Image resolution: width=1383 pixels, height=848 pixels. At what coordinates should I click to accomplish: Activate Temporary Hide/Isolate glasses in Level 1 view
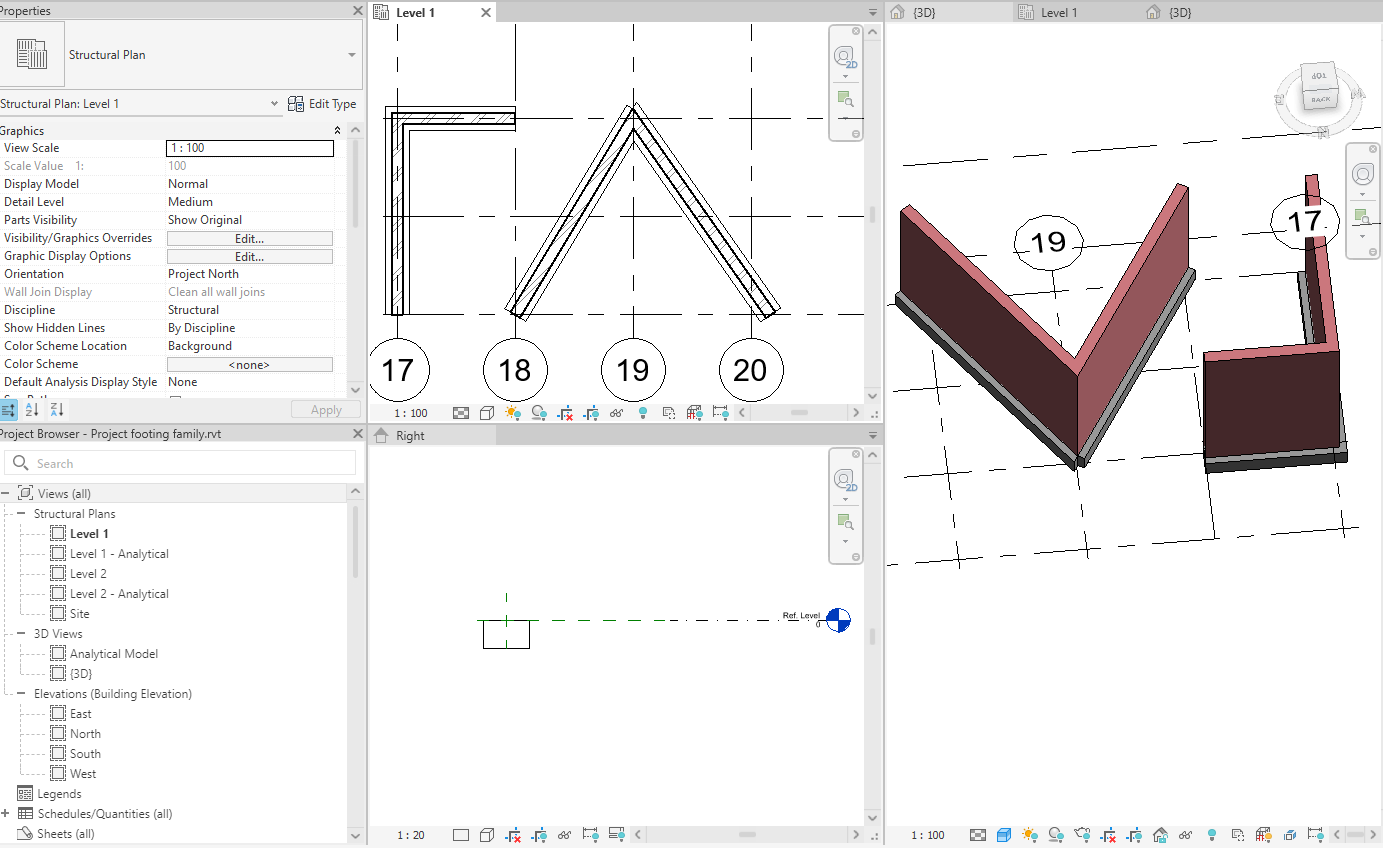coord(617,413)
